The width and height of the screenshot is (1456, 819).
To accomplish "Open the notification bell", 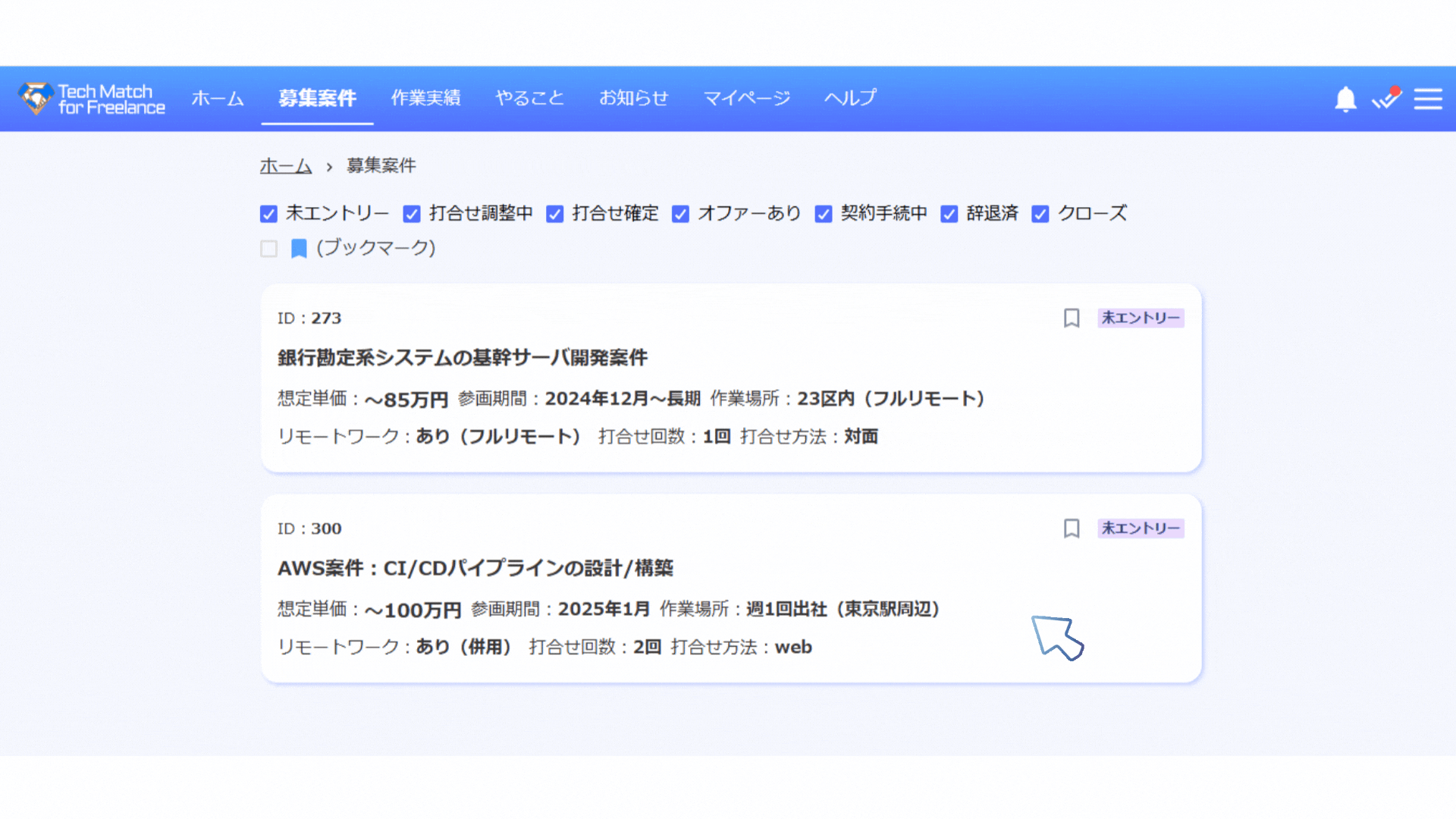I will click(1345, 99).
